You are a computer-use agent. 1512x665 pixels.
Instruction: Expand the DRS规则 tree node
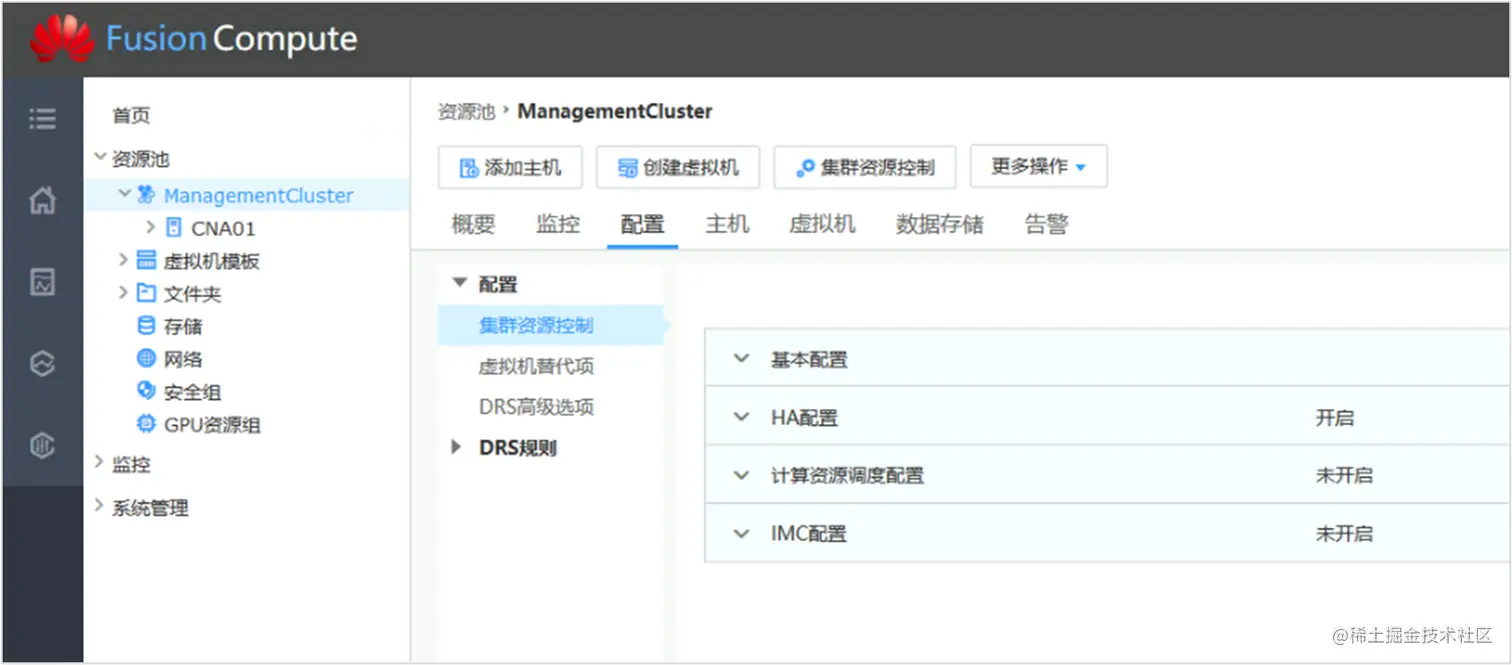pyautogui.click(x=455, y=447)
